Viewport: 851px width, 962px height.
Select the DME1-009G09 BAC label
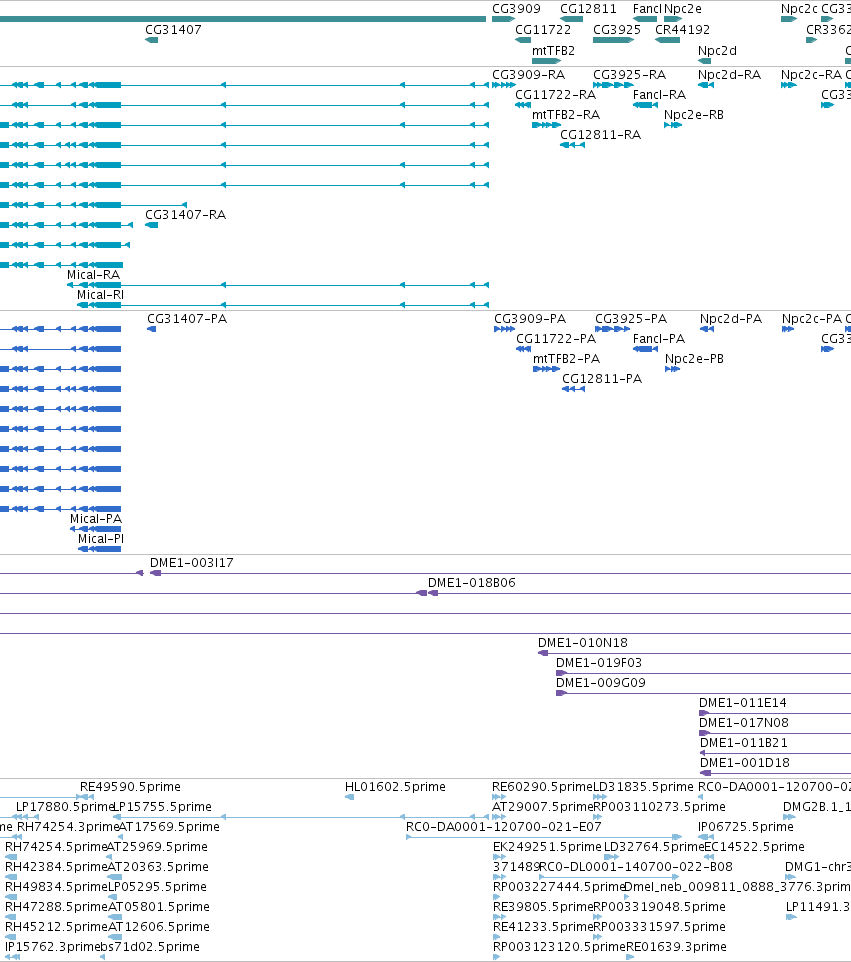[601, 683]
